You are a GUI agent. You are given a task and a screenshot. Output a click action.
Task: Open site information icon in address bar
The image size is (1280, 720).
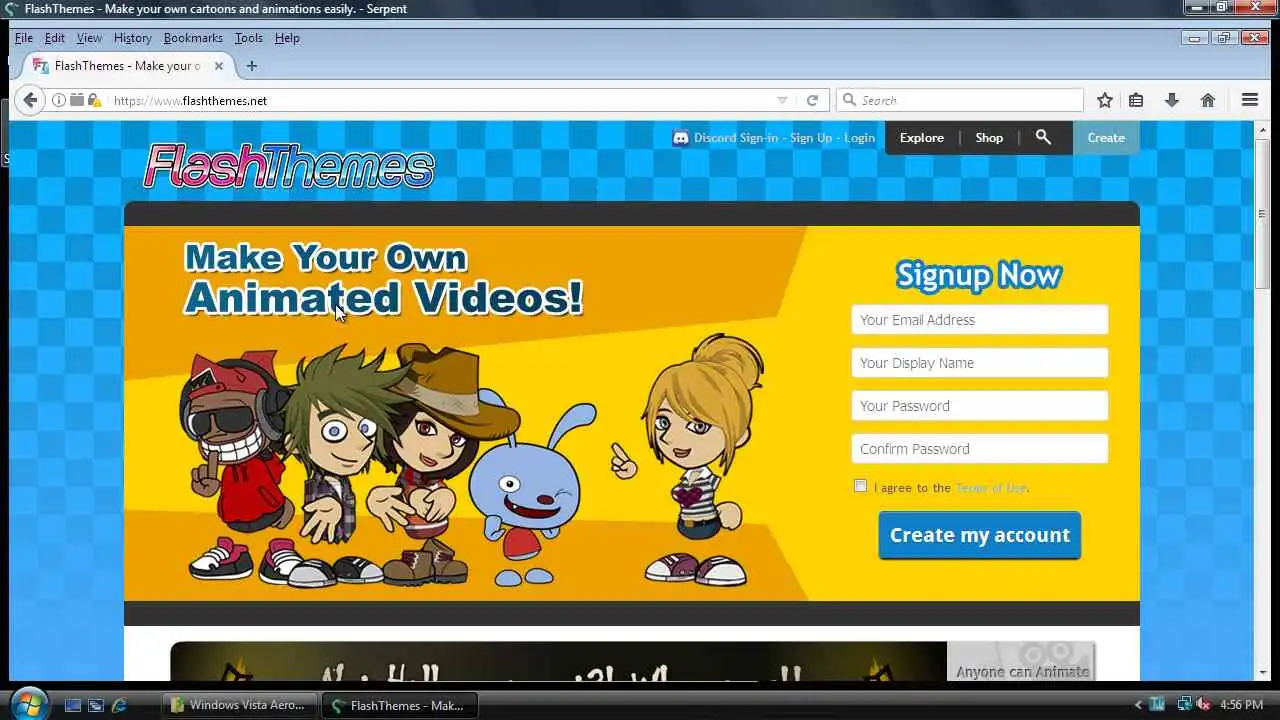[59, 100]
